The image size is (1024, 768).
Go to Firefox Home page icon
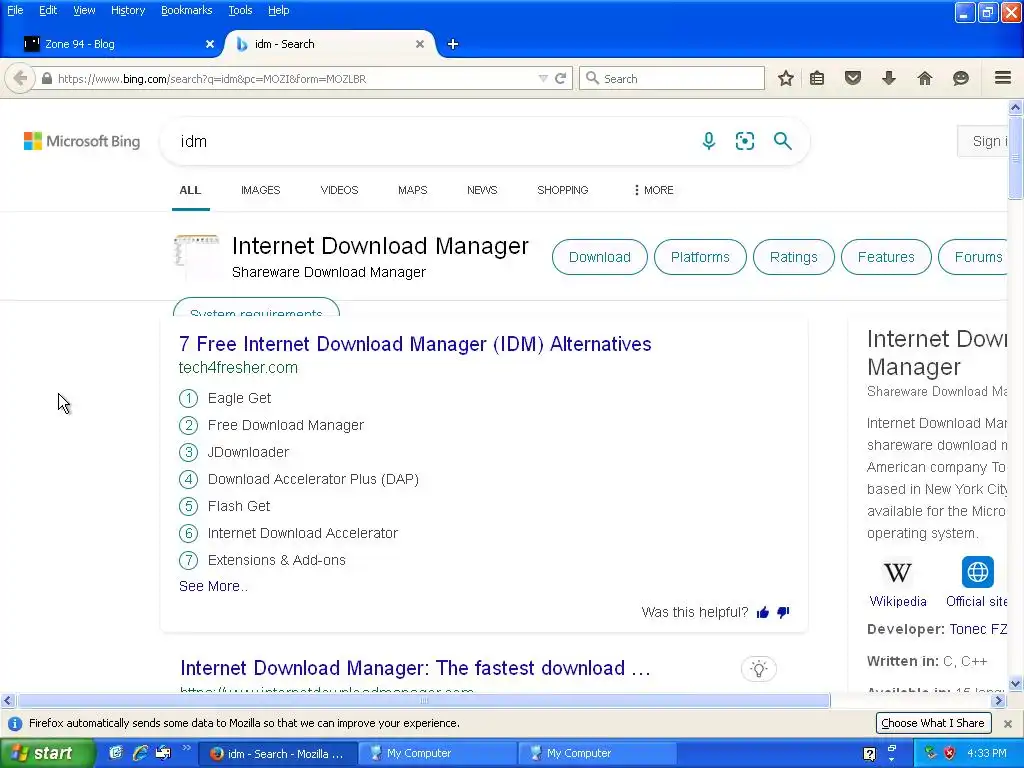click(925, 78)
